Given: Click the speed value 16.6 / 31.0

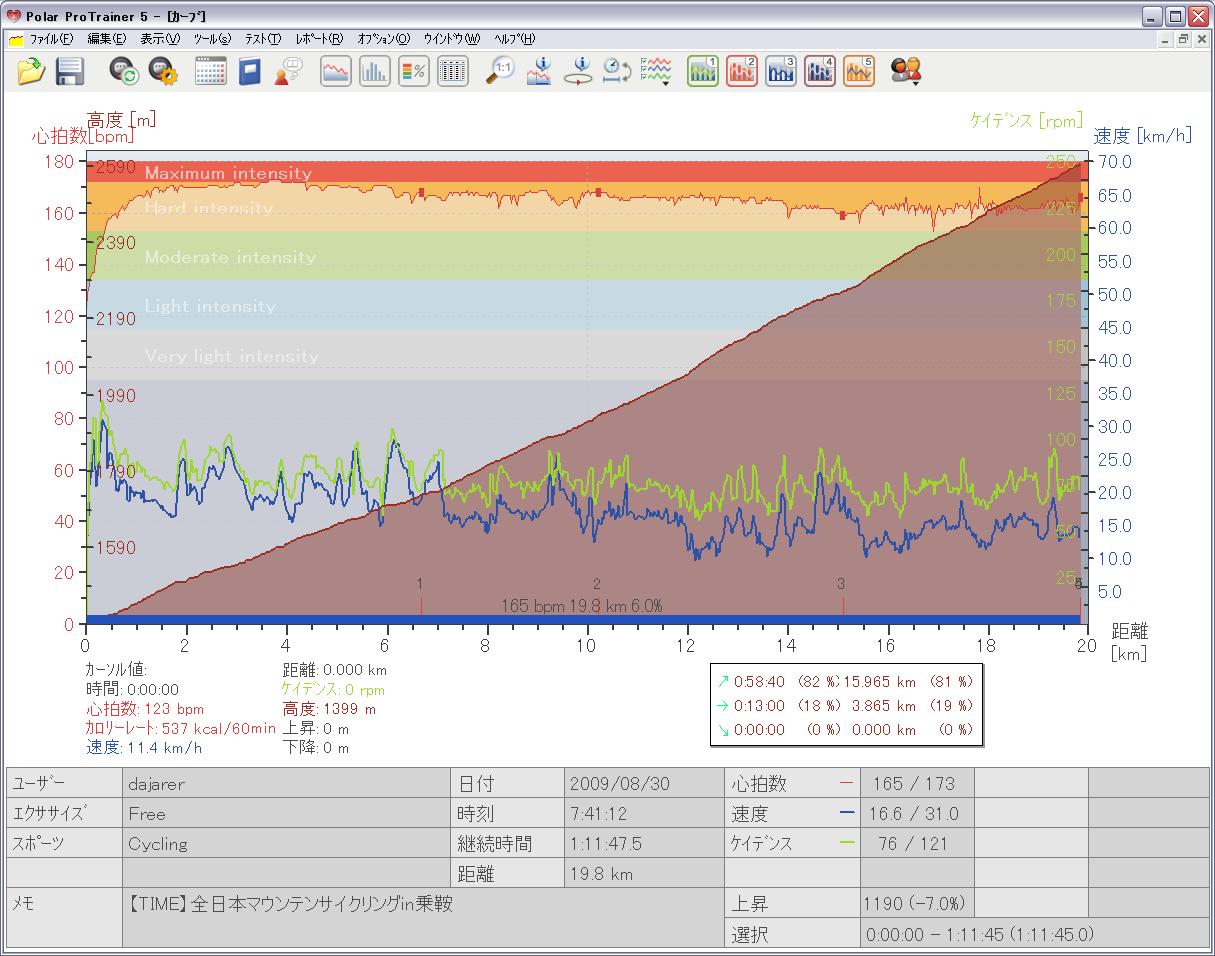Looking at the screenshot, I should click(916, 814).
